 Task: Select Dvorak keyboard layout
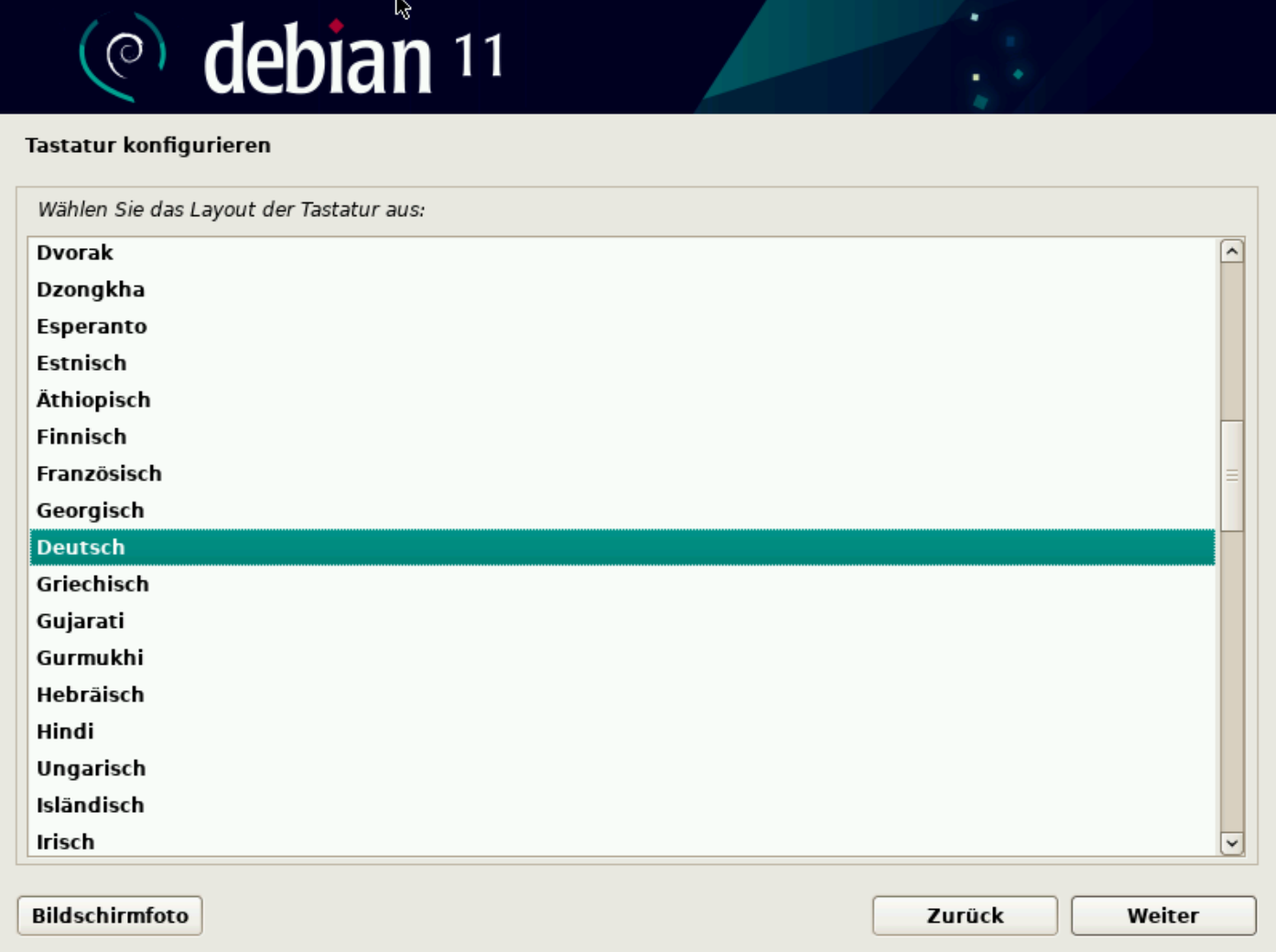[x=622, y=253]
